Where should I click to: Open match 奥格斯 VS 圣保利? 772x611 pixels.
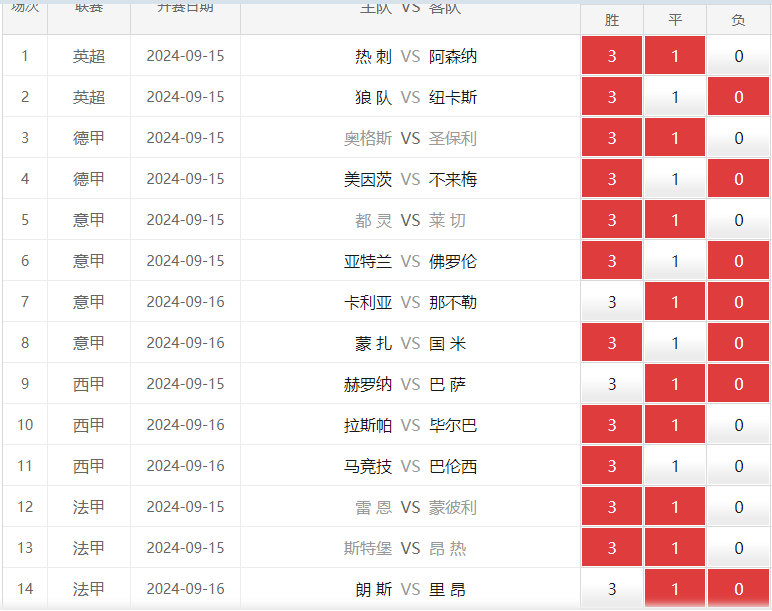[410, 138]
